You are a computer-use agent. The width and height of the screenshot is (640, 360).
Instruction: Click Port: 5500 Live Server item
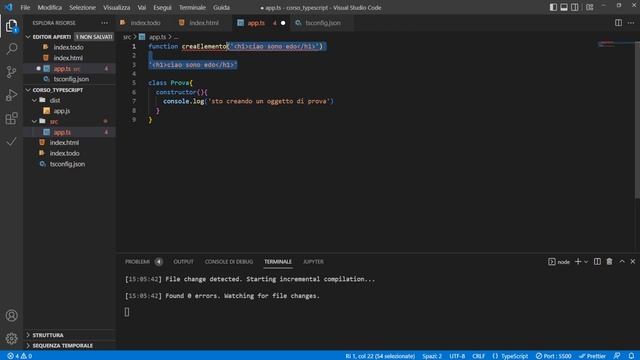[x=553, y=356]
